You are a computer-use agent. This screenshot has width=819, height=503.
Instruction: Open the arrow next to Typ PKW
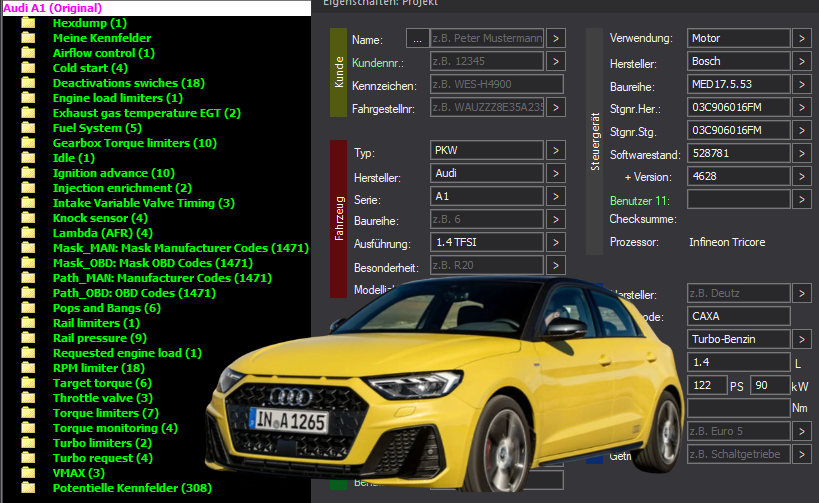point(556,150)
